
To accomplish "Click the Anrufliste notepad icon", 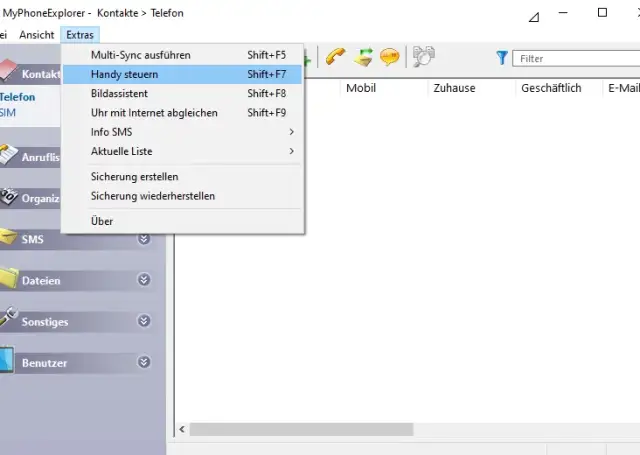I will click(x=8, y=155).
